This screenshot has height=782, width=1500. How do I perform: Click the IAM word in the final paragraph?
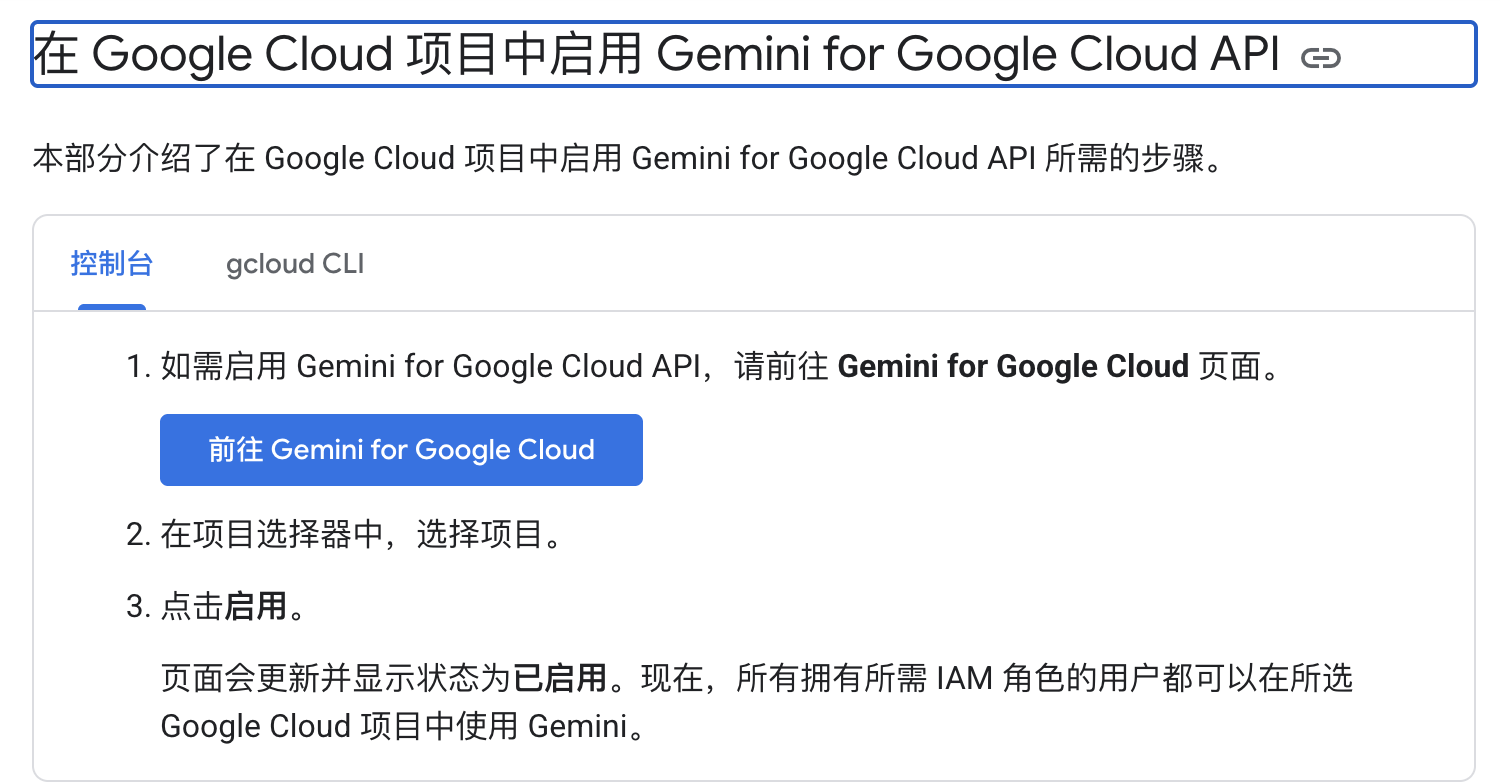(x=965, y=678)
